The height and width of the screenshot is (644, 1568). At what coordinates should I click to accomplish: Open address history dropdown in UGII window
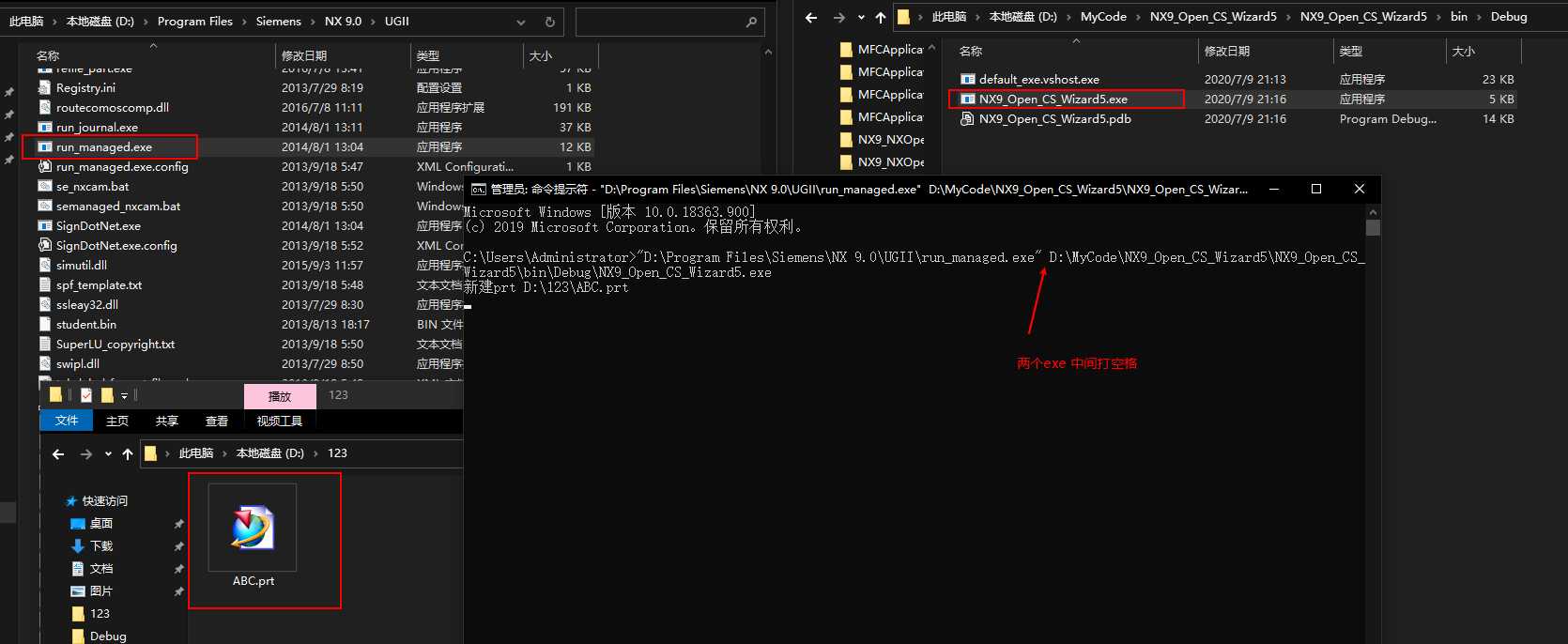[x=521, y=22]
